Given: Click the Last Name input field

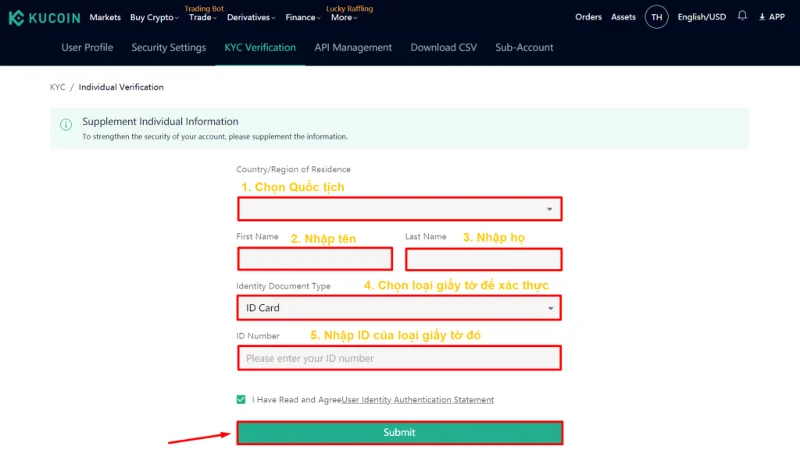Looking at the screenshot, I should pyautogui.click(x=484, y=259).
